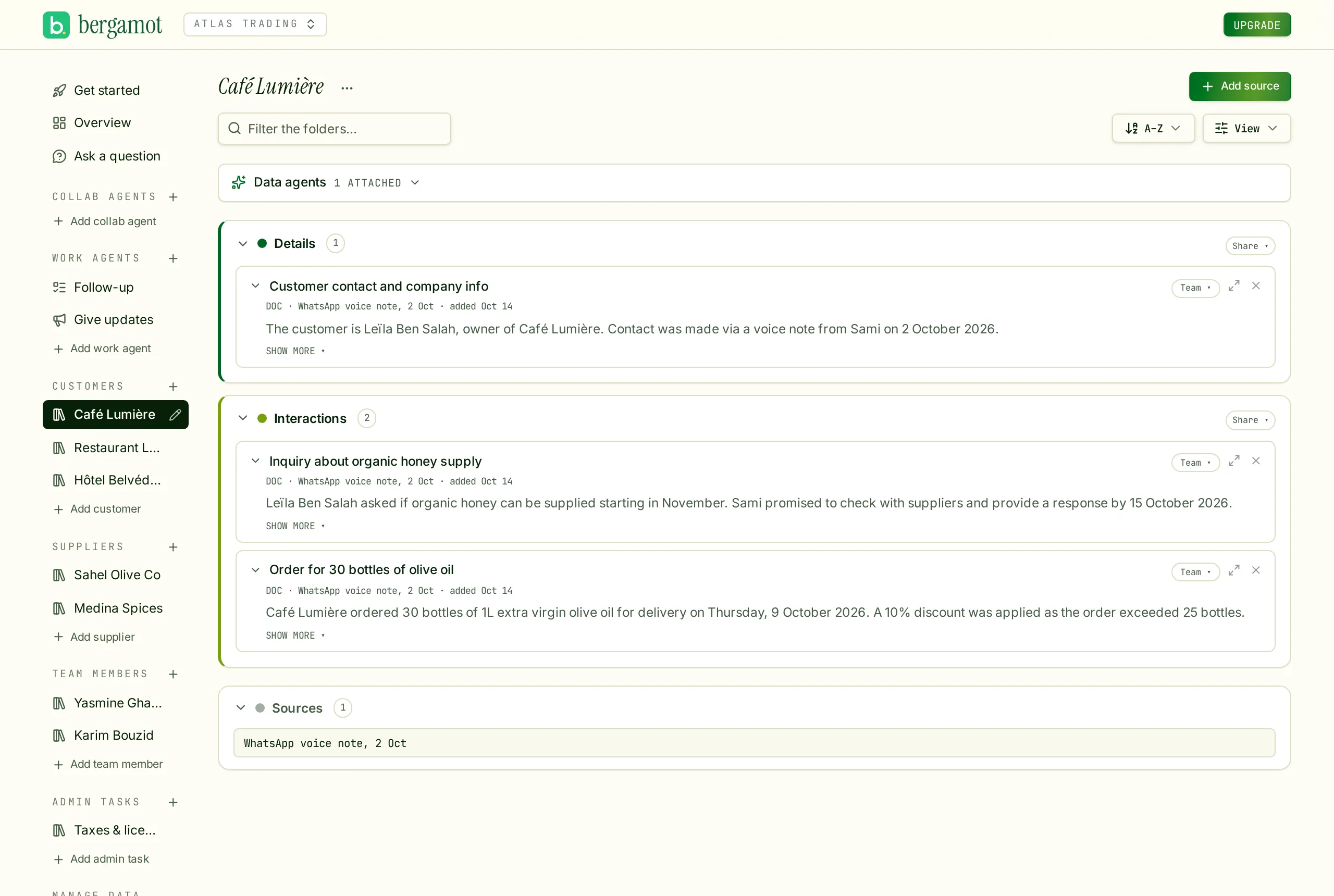Open the Share dropdown for Details
The width and height of the screenshot is (1334, 896).
click(1250, 246)
